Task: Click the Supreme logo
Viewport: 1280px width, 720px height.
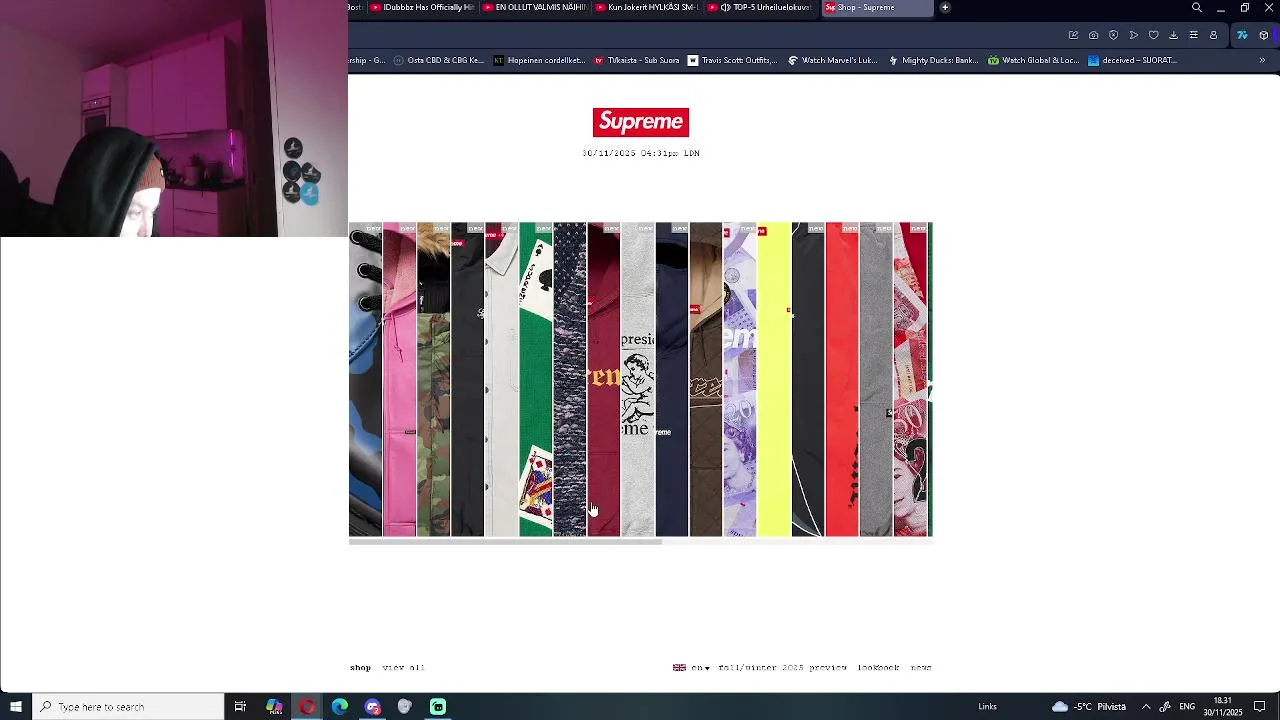Action: pyautogui.click(x=640, y=122)
